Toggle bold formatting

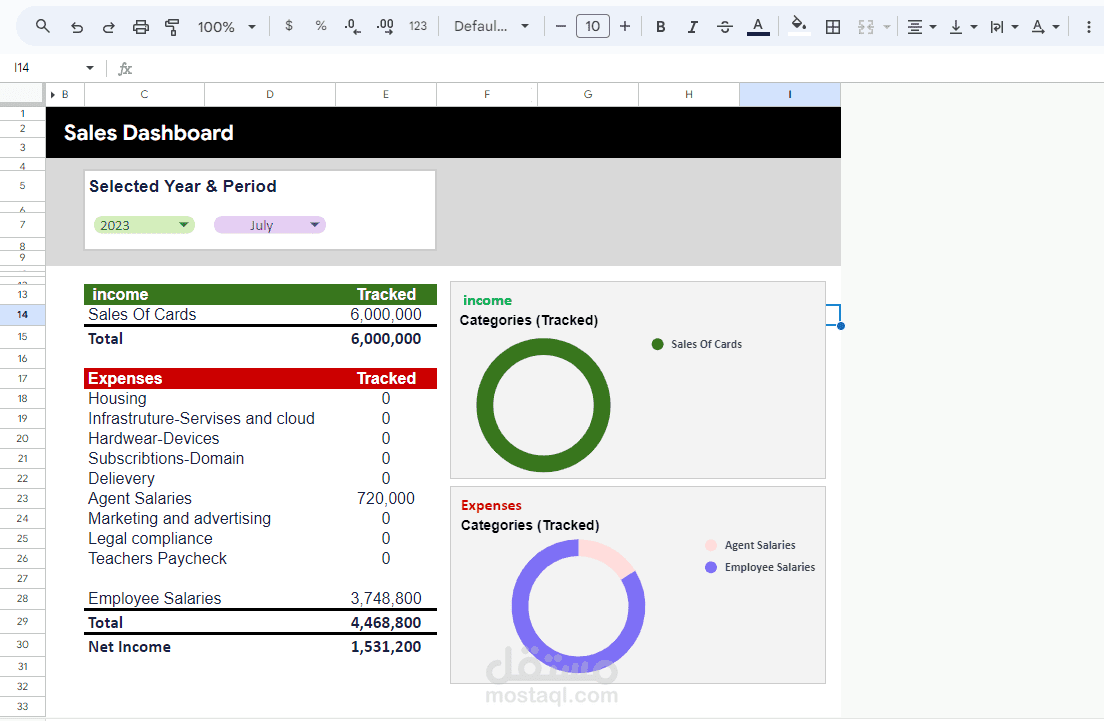(660, 27)
